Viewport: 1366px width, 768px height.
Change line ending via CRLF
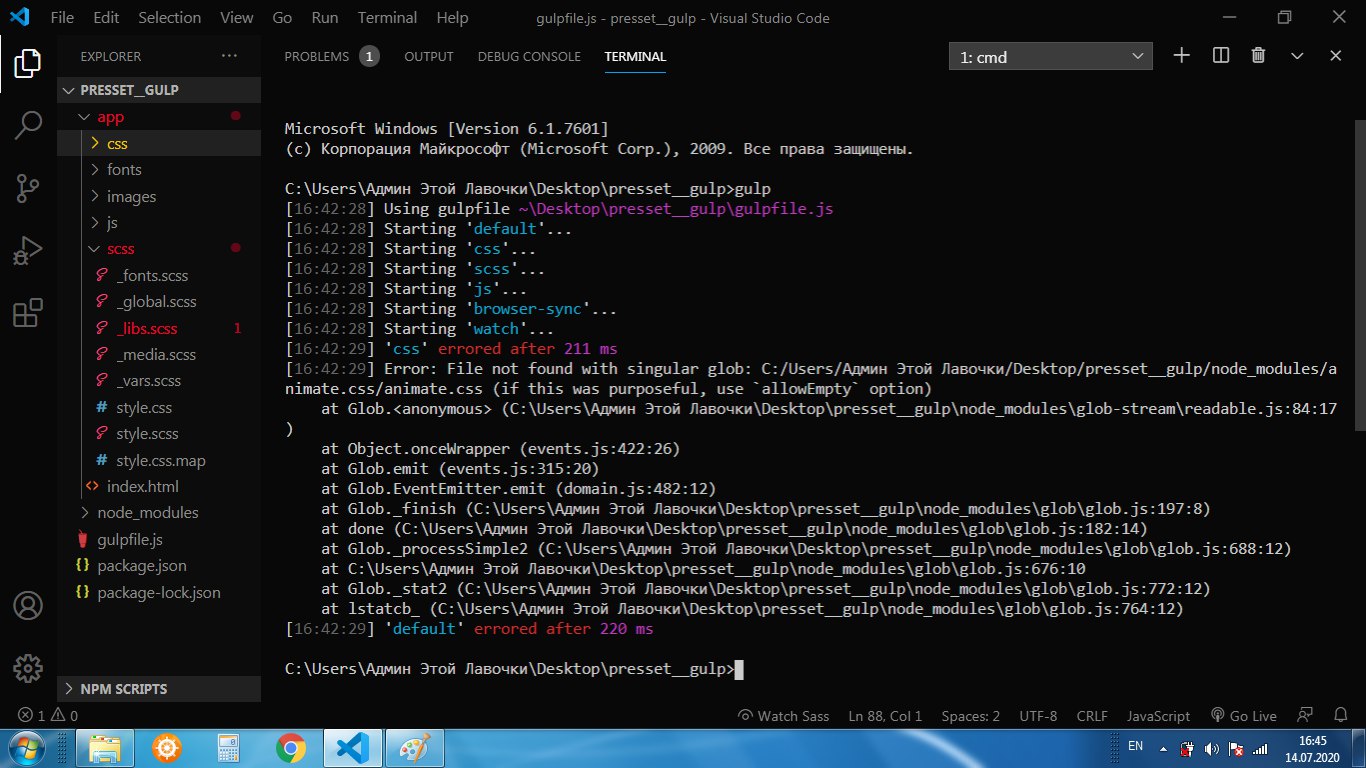(x=1092, y=716)
